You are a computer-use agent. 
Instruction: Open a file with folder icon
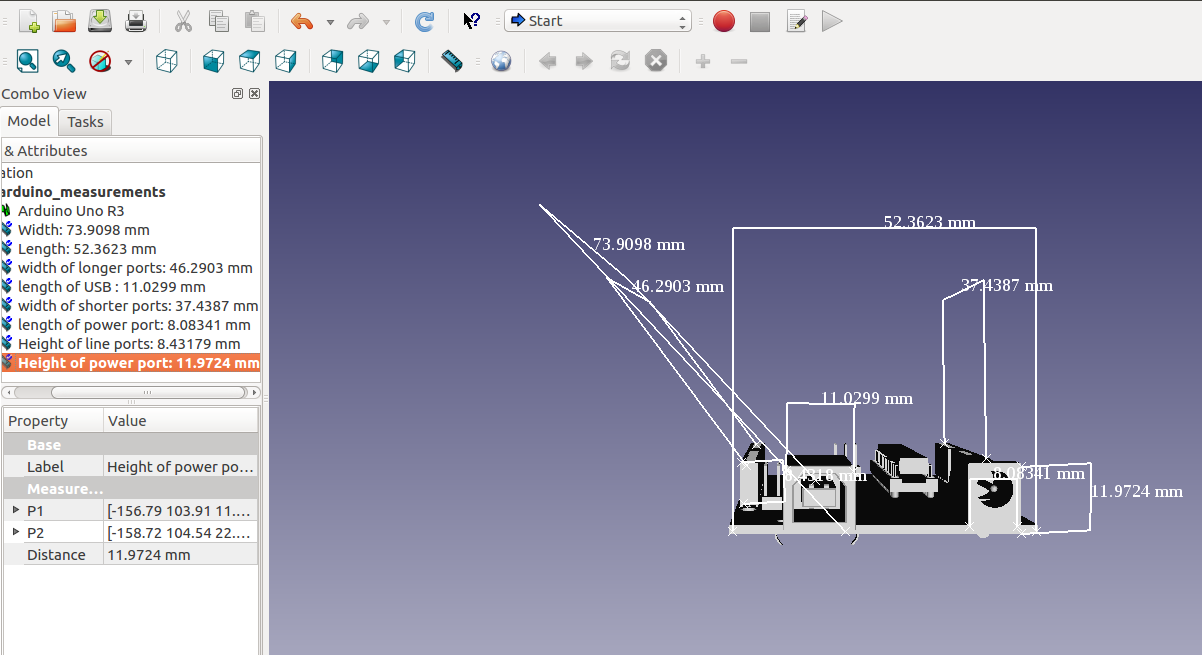[64, 20]
